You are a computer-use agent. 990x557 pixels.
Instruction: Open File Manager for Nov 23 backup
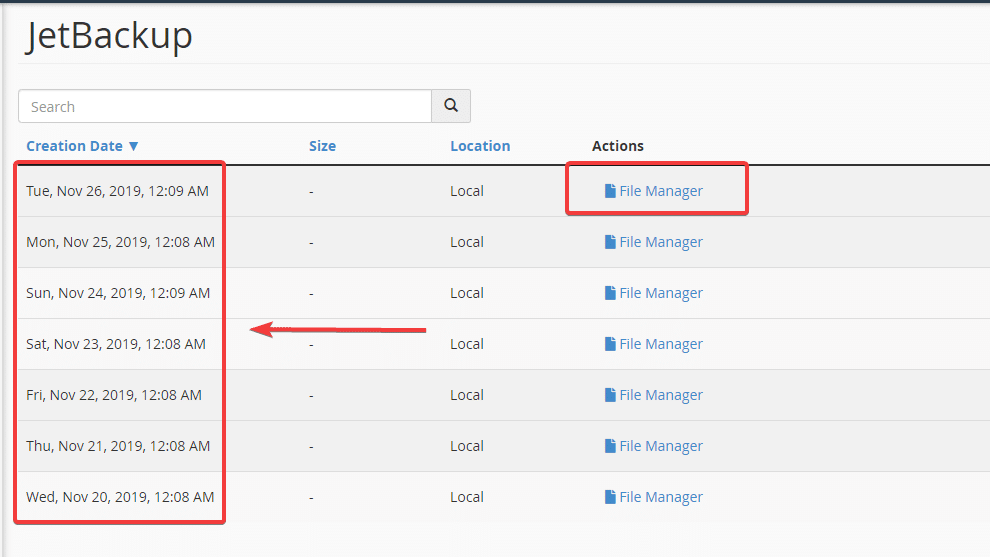point(653,344)
